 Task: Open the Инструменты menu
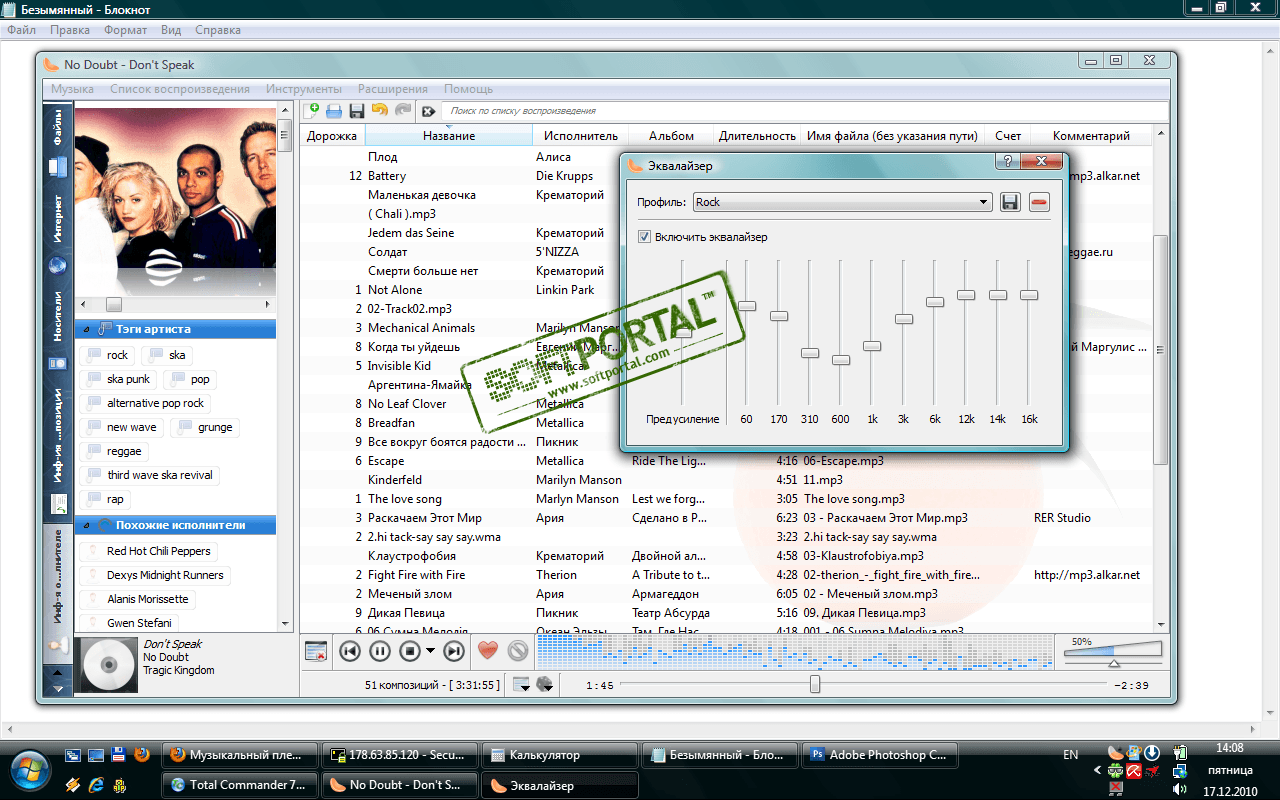point(304,89)
